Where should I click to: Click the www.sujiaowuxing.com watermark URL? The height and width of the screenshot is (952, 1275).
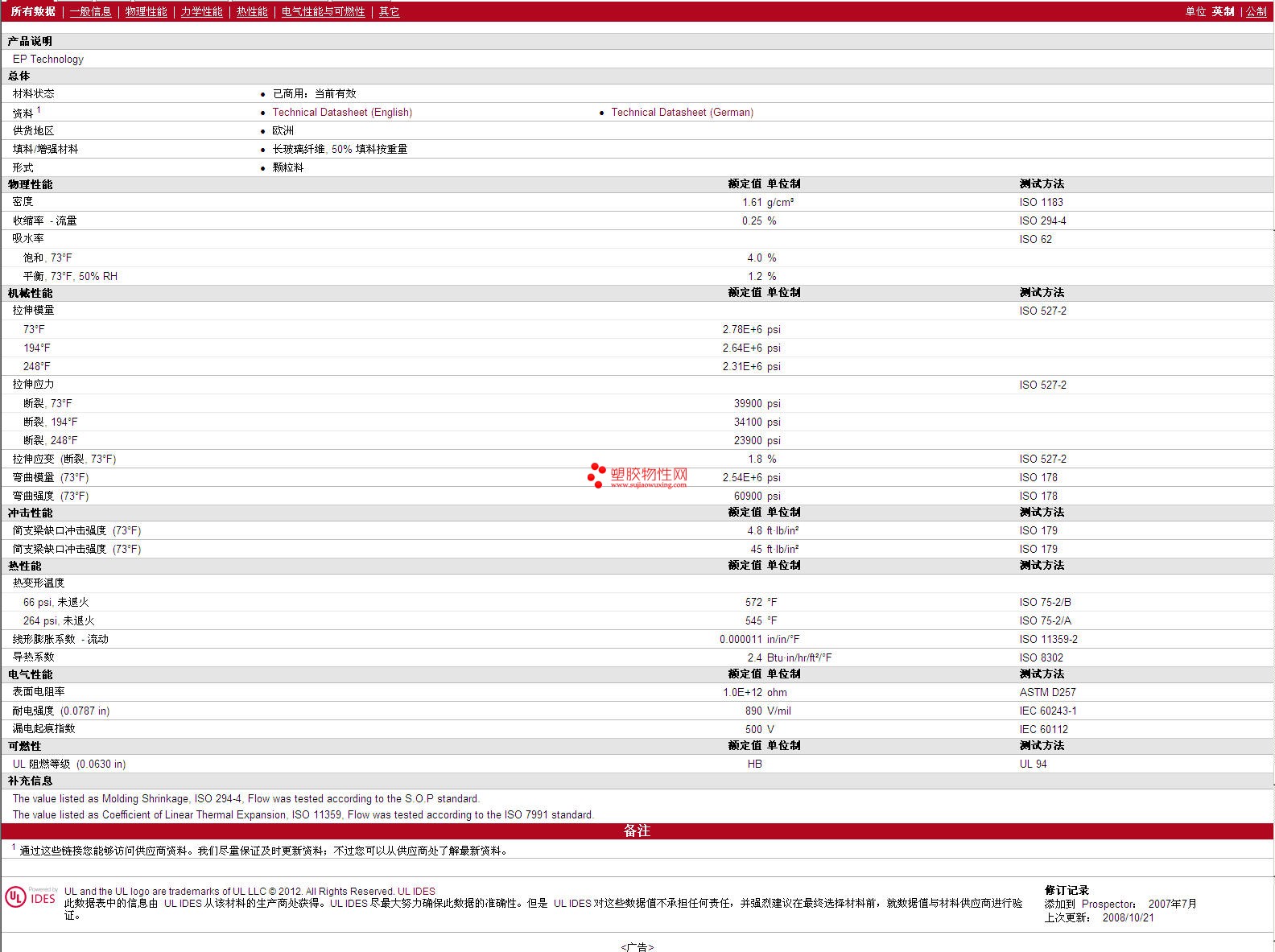click(648, 485)
